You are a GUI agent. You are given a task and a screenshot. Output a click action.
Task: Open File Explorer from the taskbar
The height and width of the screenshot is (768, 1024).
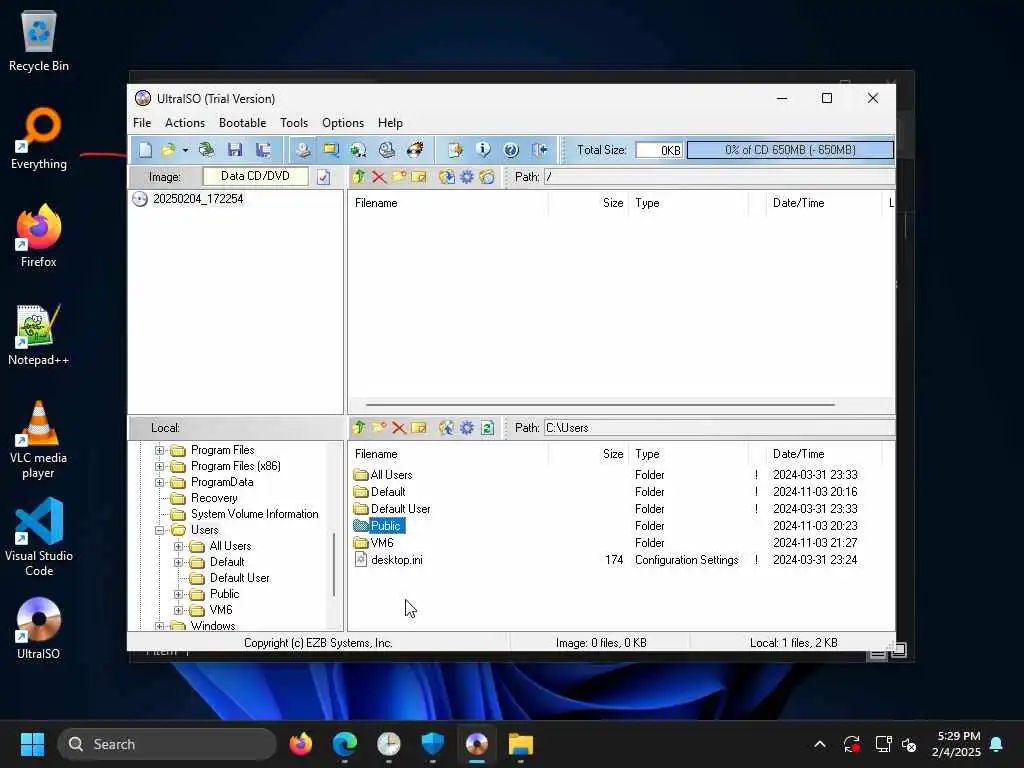(x=521, y=744)
